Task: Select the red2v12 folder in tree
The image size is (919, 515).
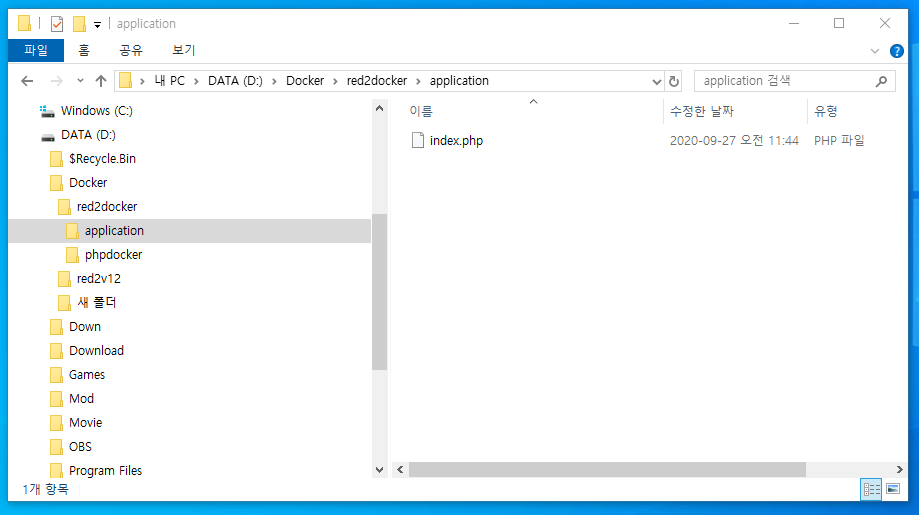Action: coord(98,279)
